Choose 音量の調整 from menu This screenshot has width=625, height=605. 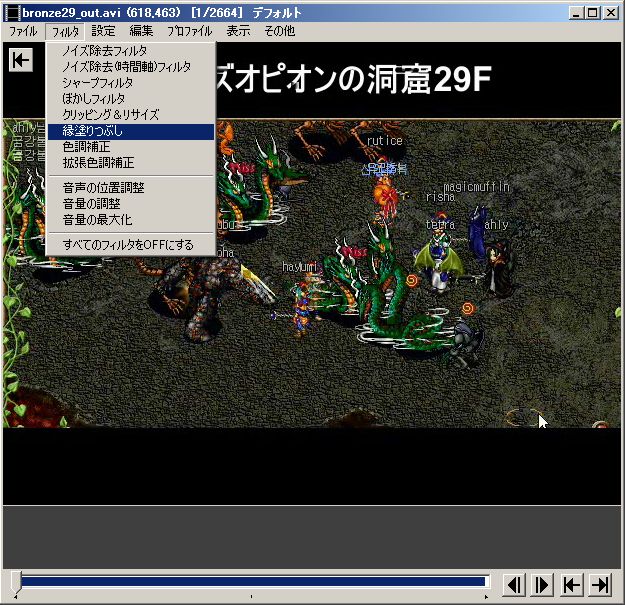point(131,204)
